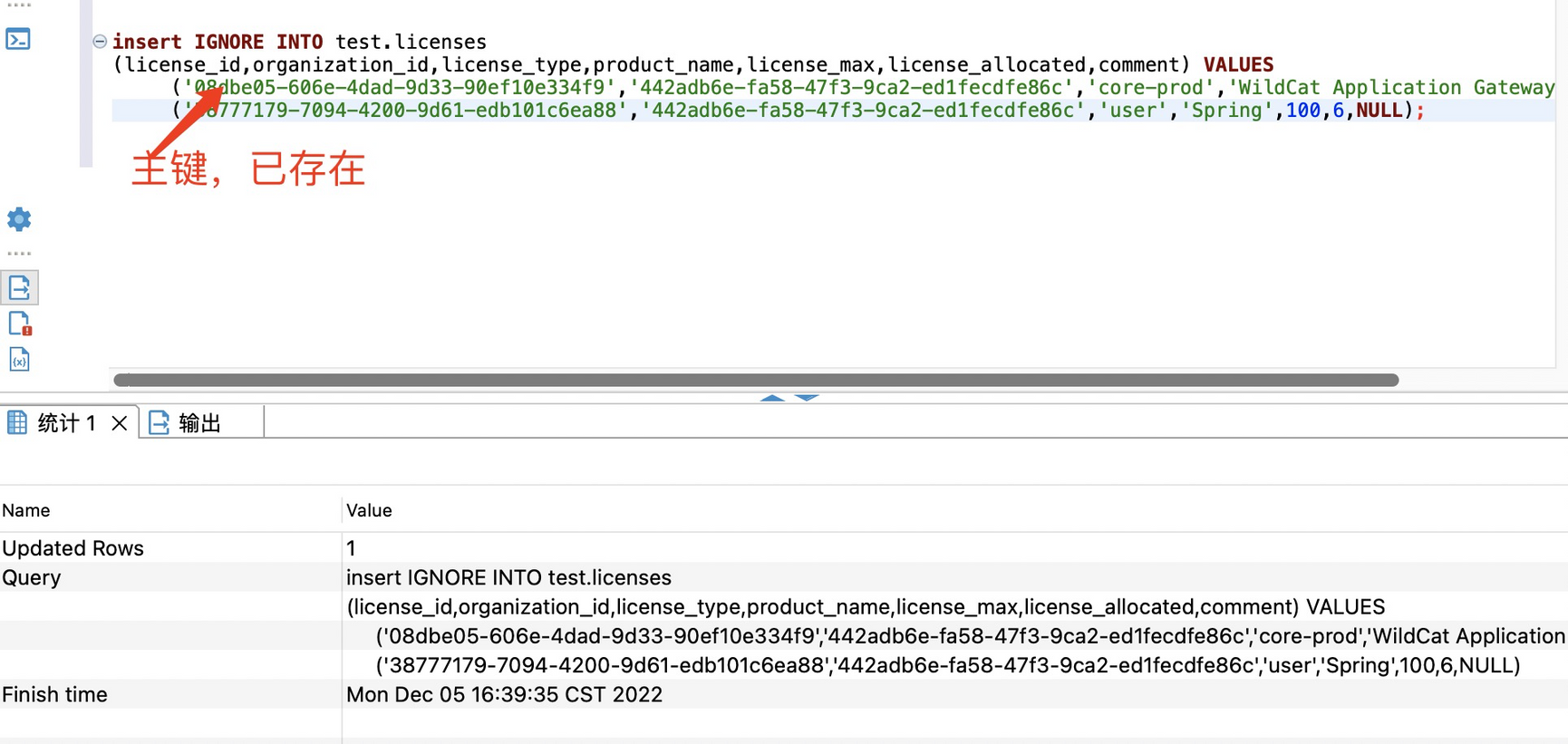Select the Updated Rows result row
The height and width of the screenshot is (744, 1568).
click(73, 548)
